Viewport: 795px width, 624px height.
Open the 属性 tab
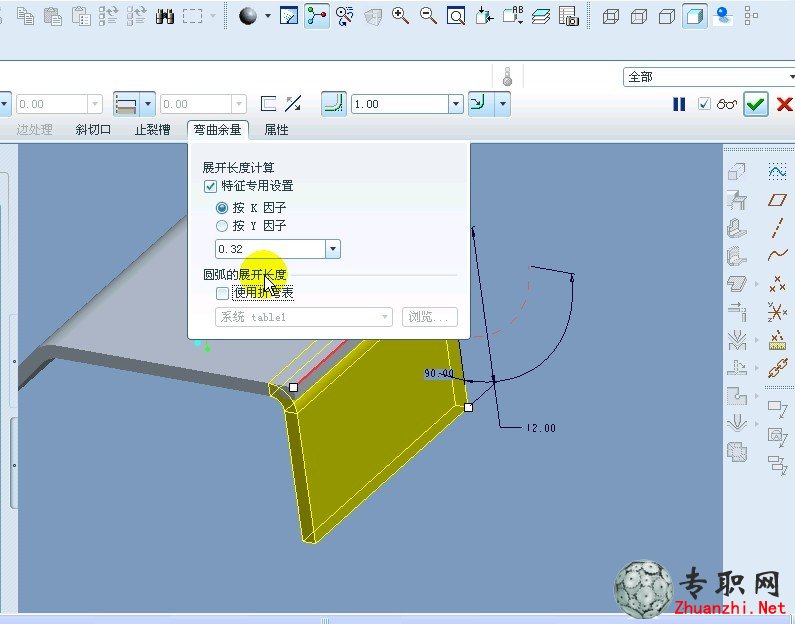[276, 130]
